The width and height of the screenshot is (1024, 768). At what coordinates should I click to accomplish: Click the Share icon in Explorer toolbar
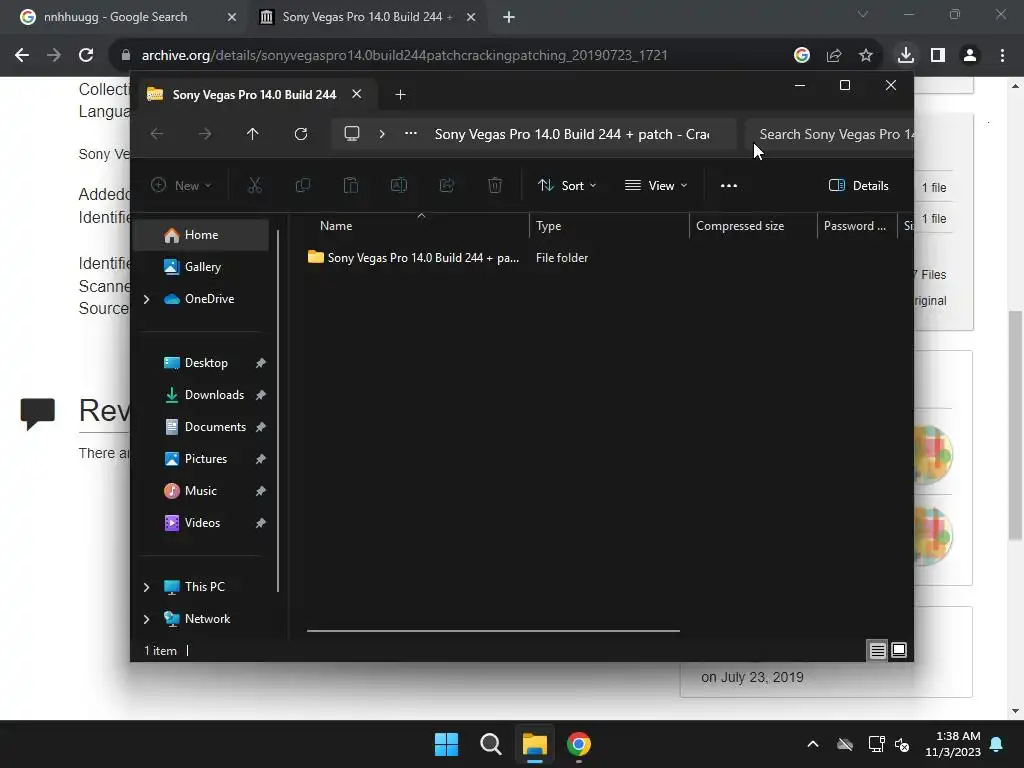point(447,186)
